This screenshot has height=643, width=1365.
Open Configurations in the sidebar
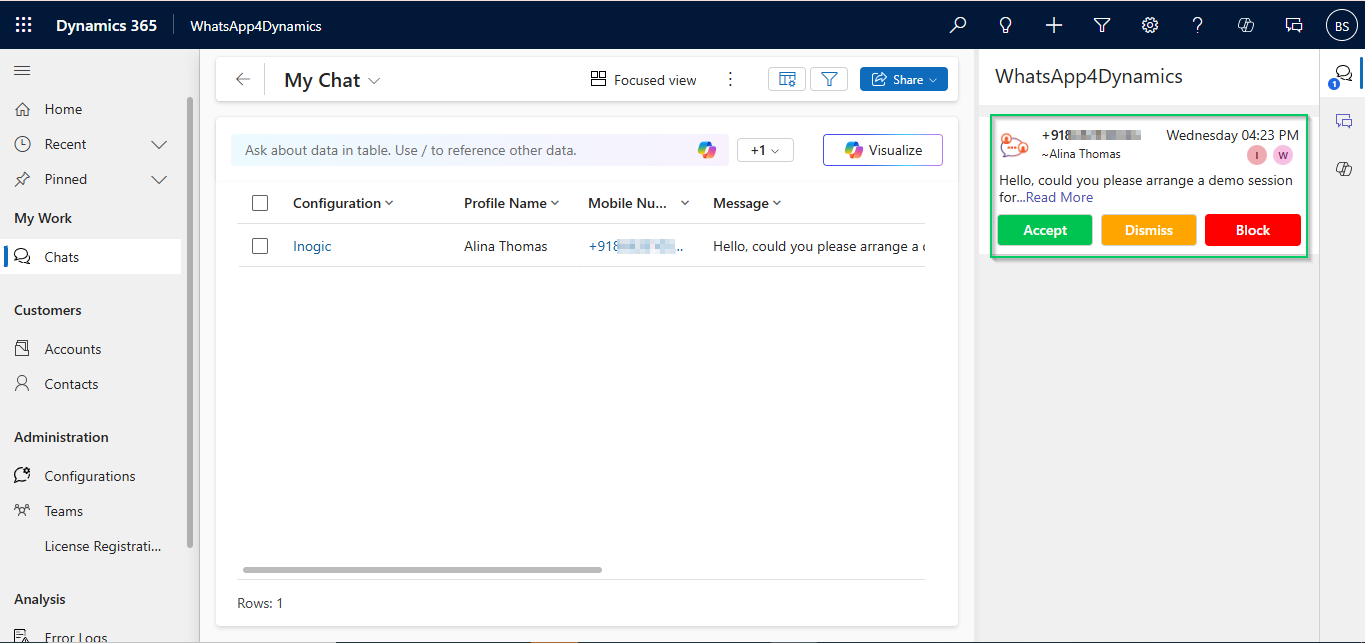90,476
